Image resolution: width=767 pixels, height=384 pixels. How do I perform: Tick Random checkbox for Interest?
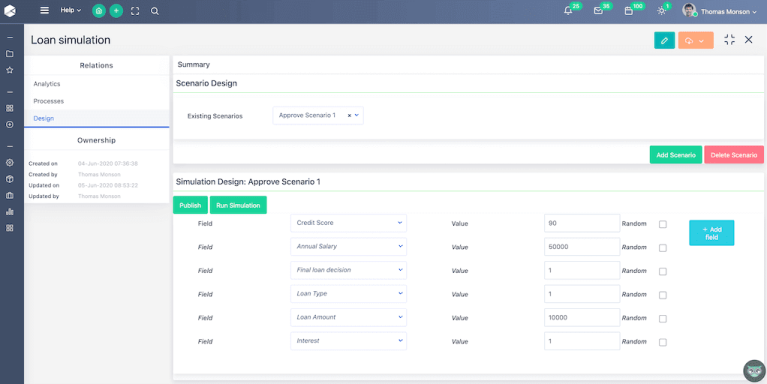tap(663, 342)
